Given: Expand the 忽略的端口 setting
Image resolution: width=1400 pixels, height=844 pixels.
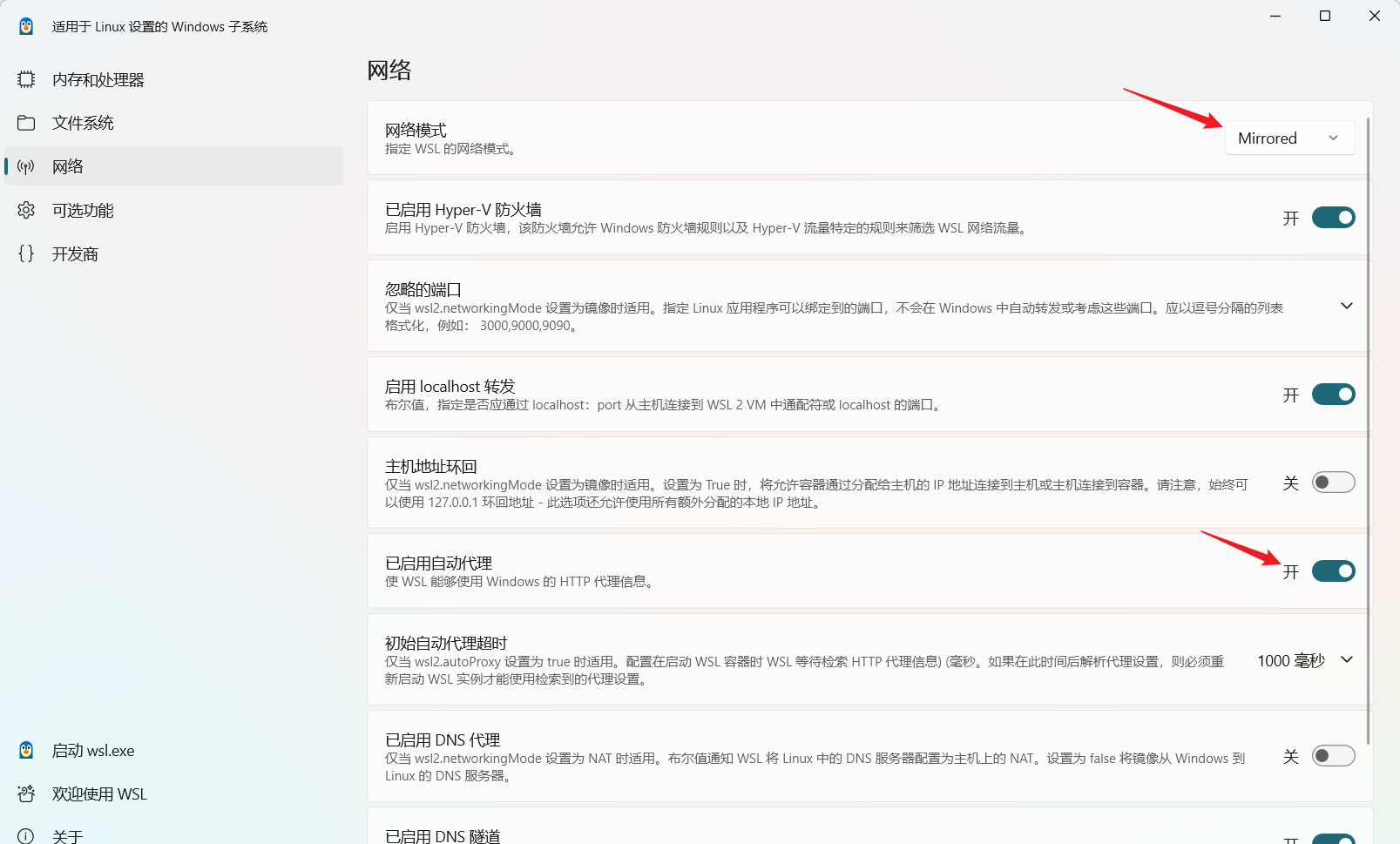Looking at the screenshot, I should point(1346,306).
